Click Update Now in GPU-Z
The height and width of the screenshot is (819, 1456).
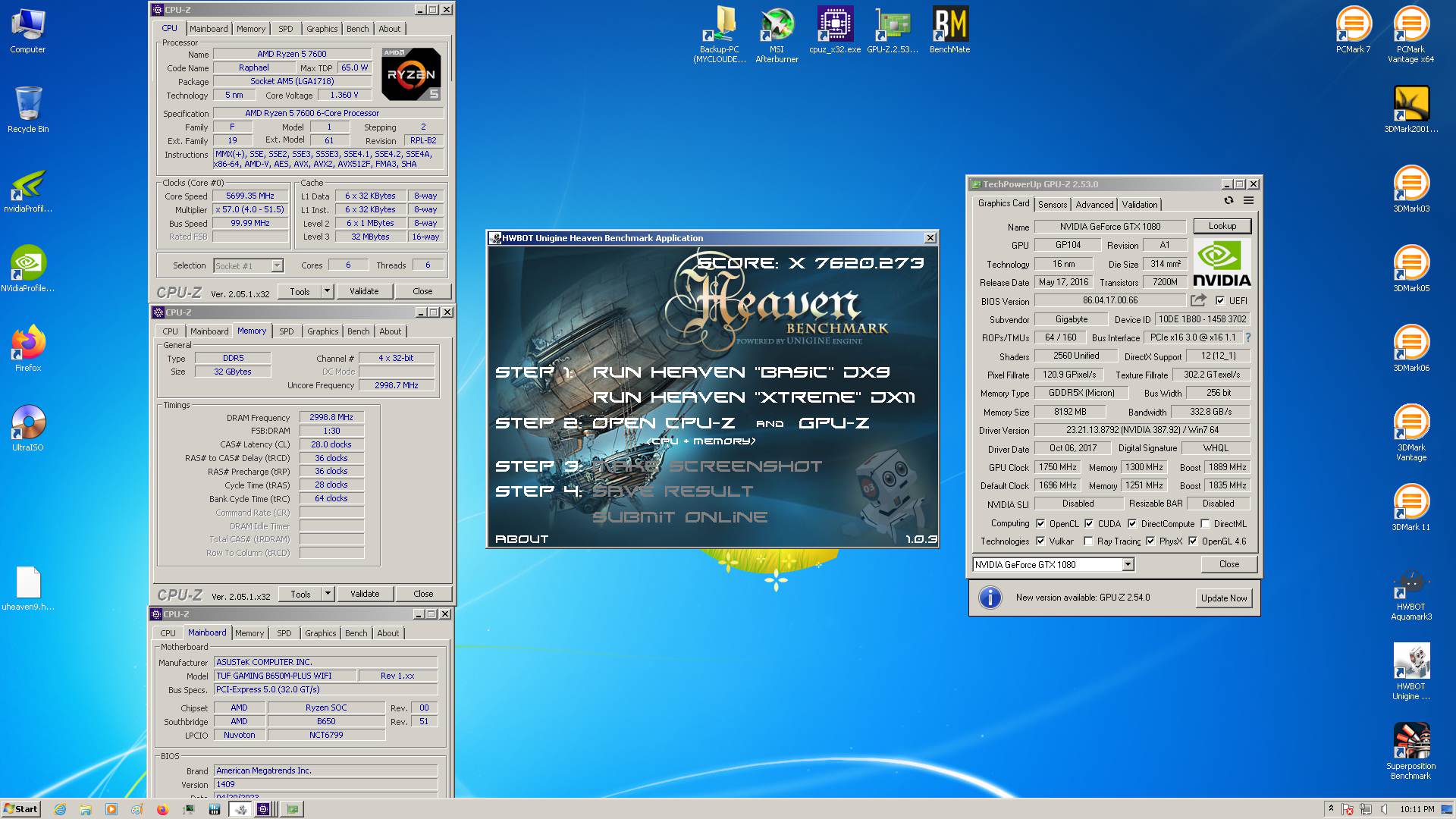pos(1223,598)
